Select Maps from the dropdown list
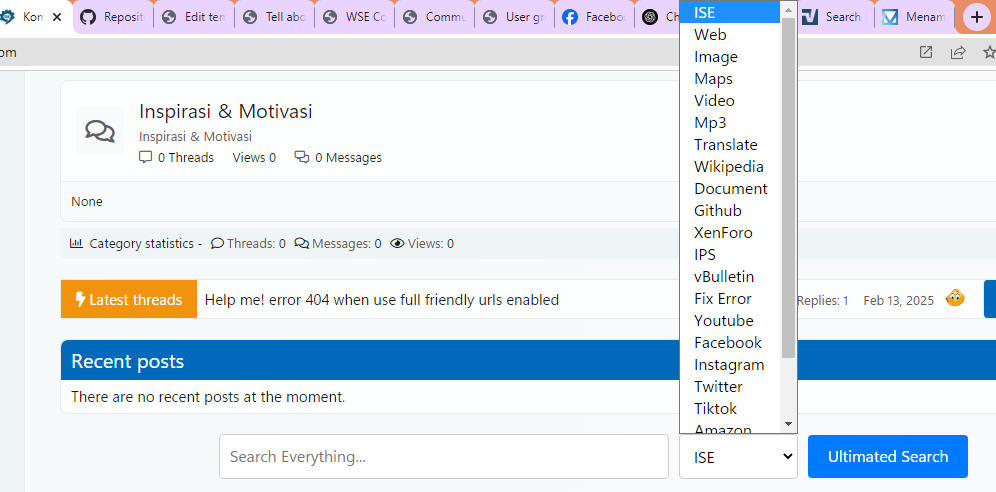 click(x=730, y=79)
